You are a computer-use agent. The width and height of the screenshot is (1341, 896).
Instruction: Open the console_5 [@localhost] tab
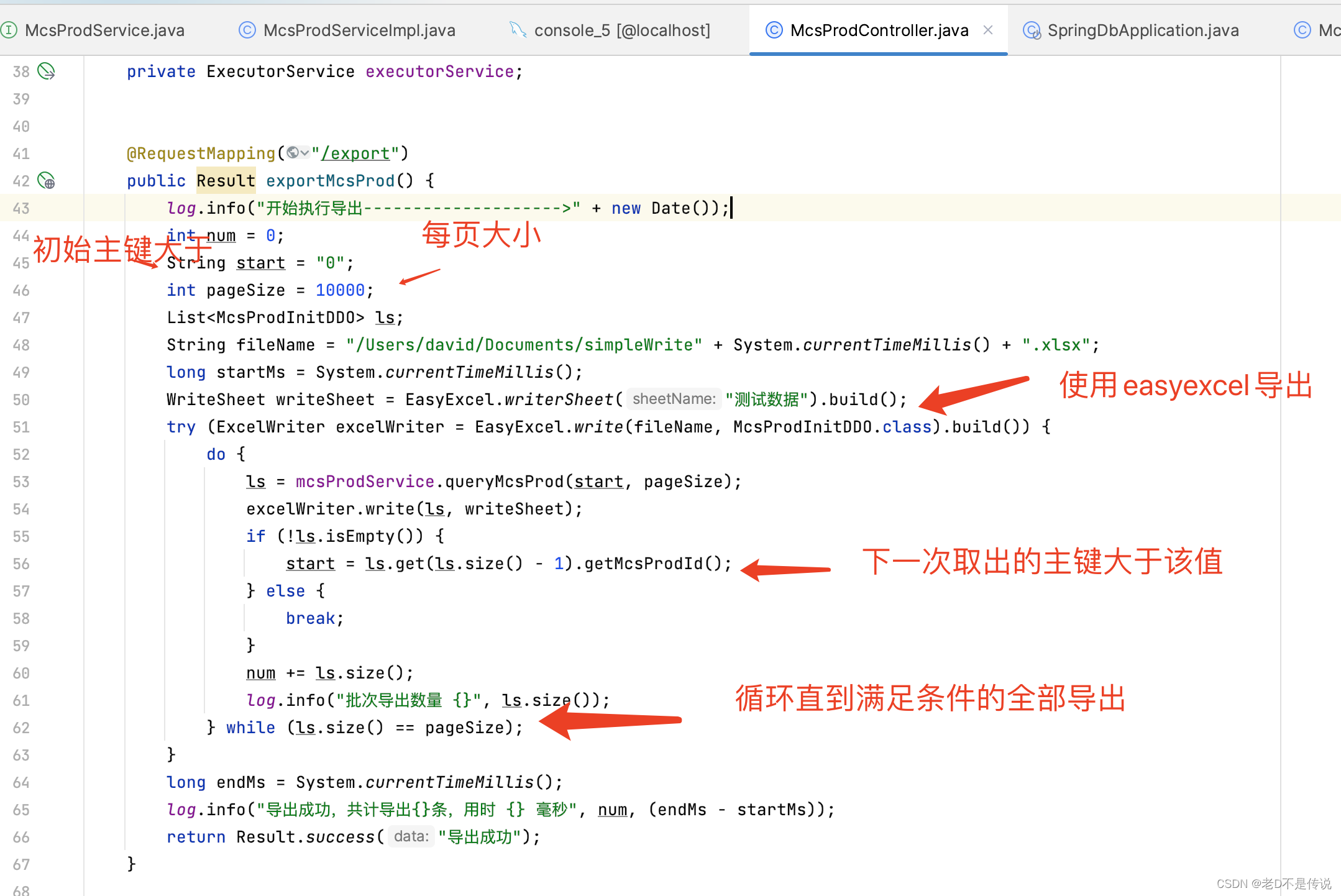tap(621, 30)
